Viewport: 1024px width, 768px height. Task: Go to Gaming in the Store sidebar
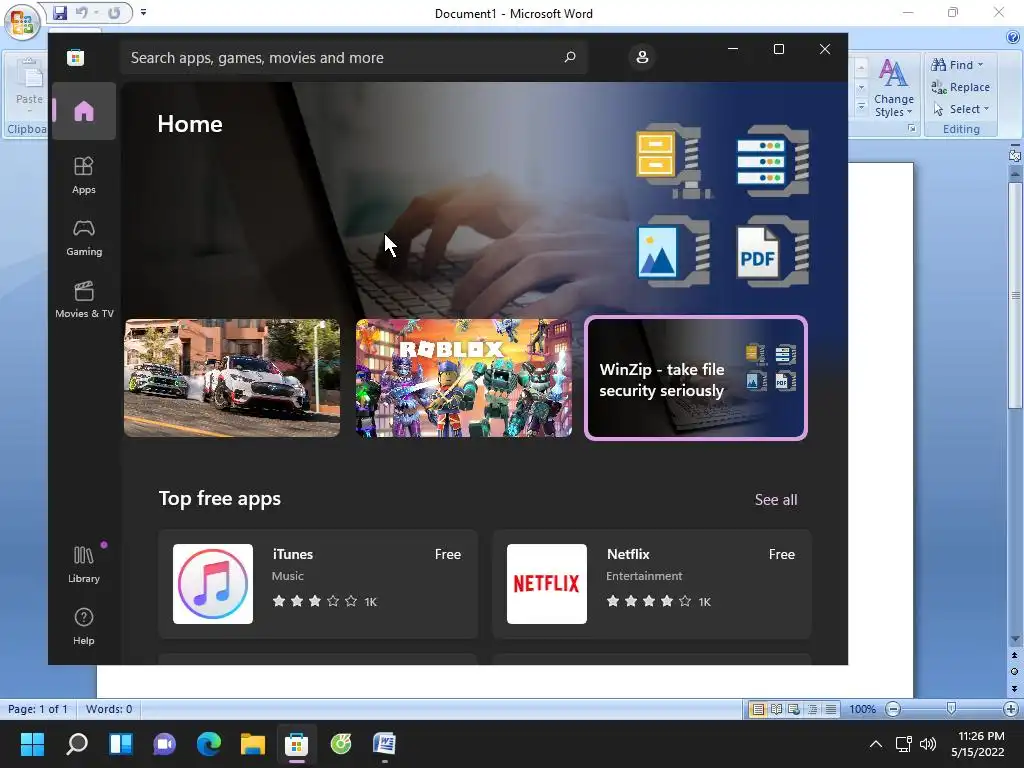coord(84,237)
